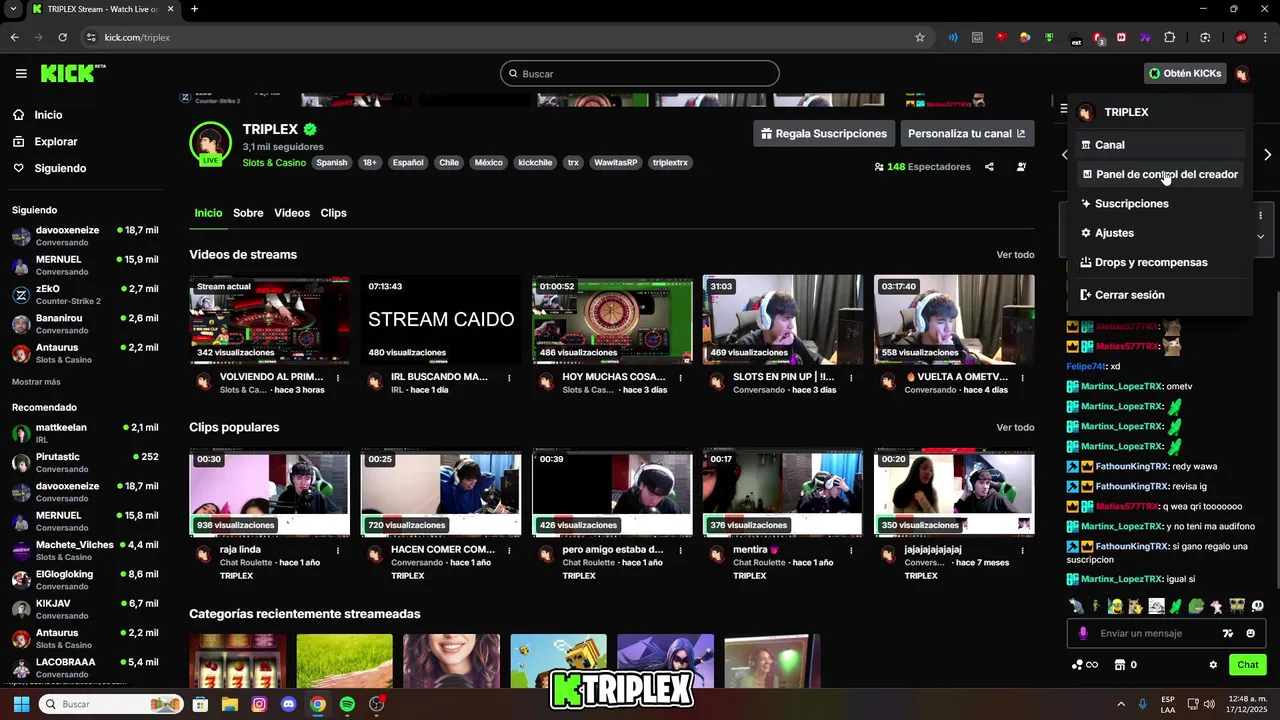Open Panel de control del creador

click(1160, 174)
